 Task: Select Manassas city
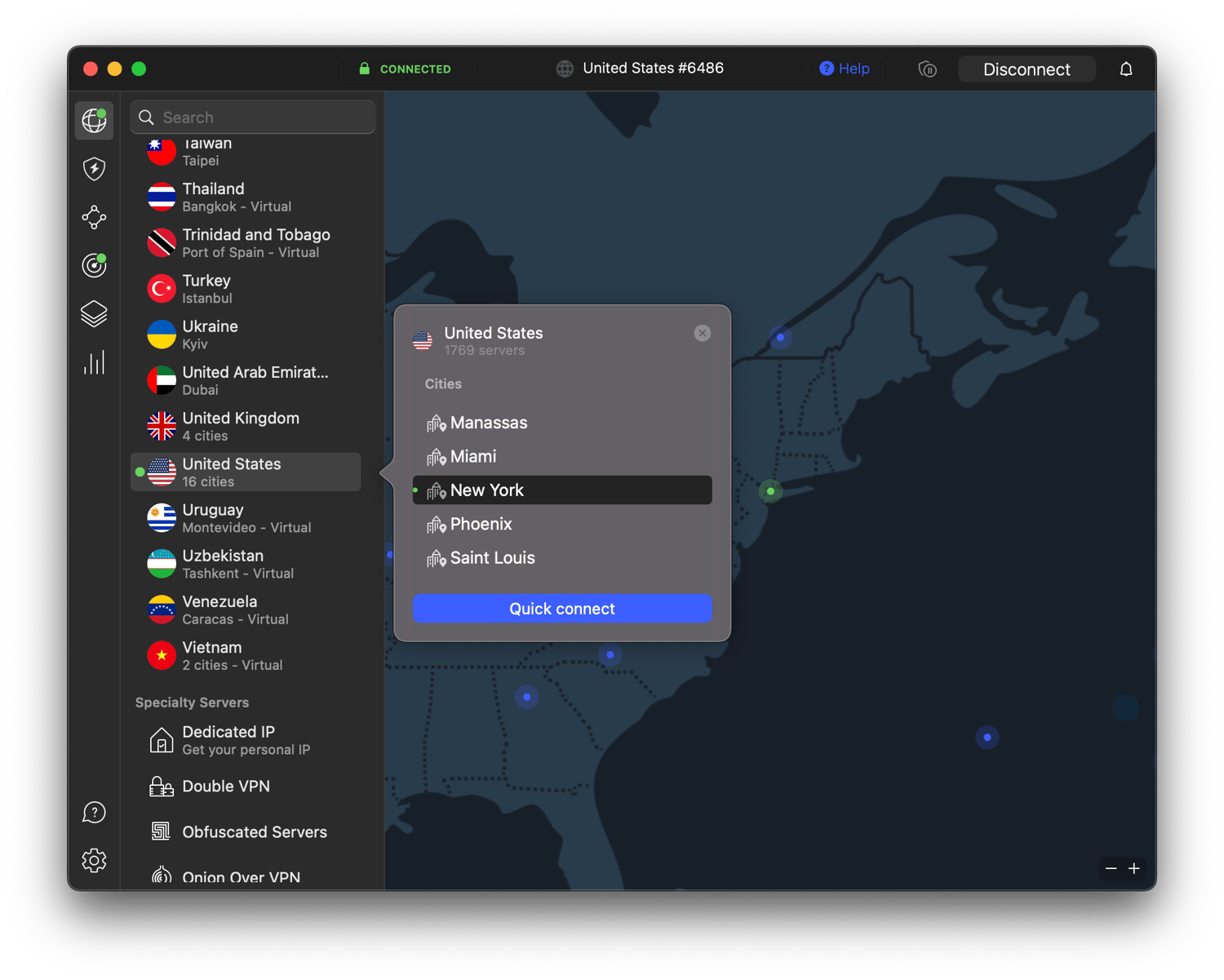pos(562,423)
